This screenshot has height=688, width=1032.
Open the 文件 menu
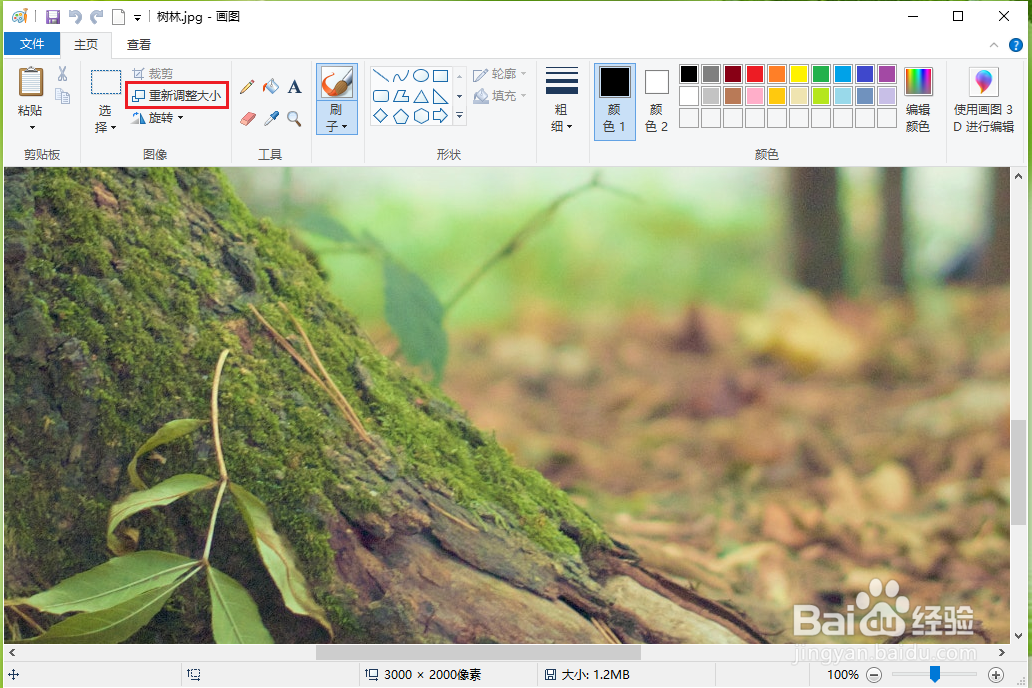(x=32, y=44)
